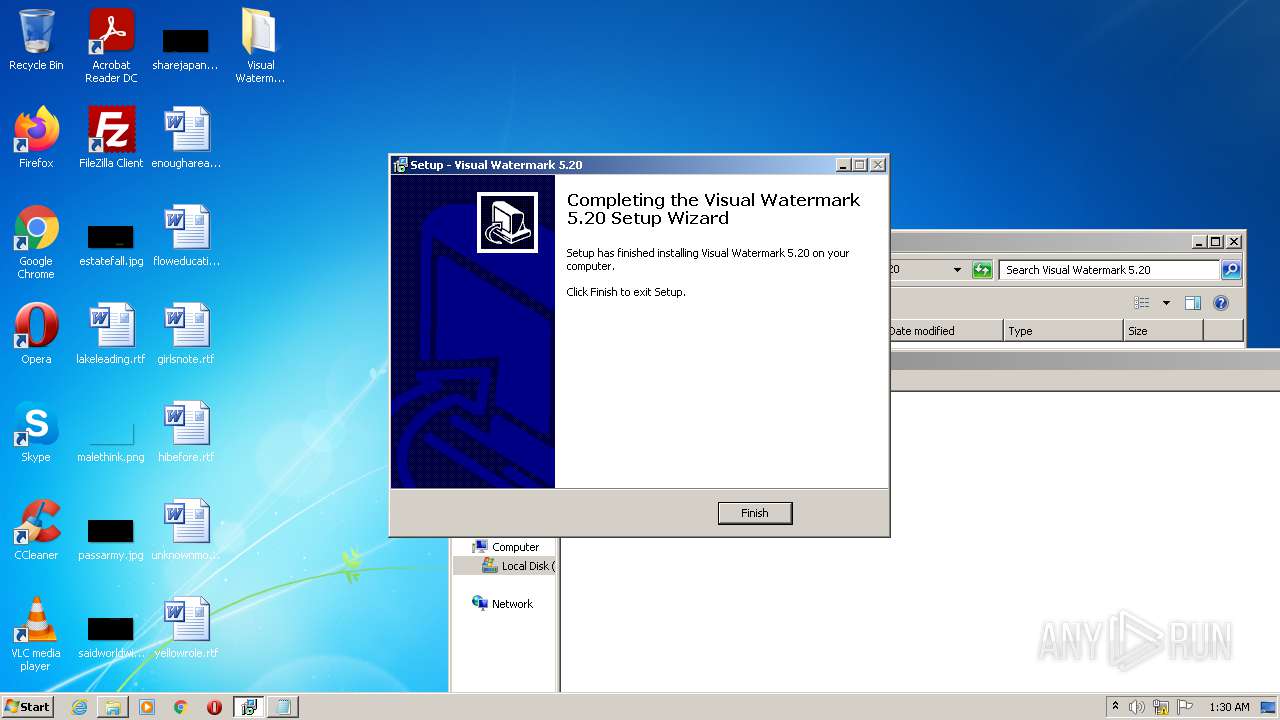1280x720 pixels.
Task: Click the Change your view icon in Explorer
Action: click(1142, 303)
